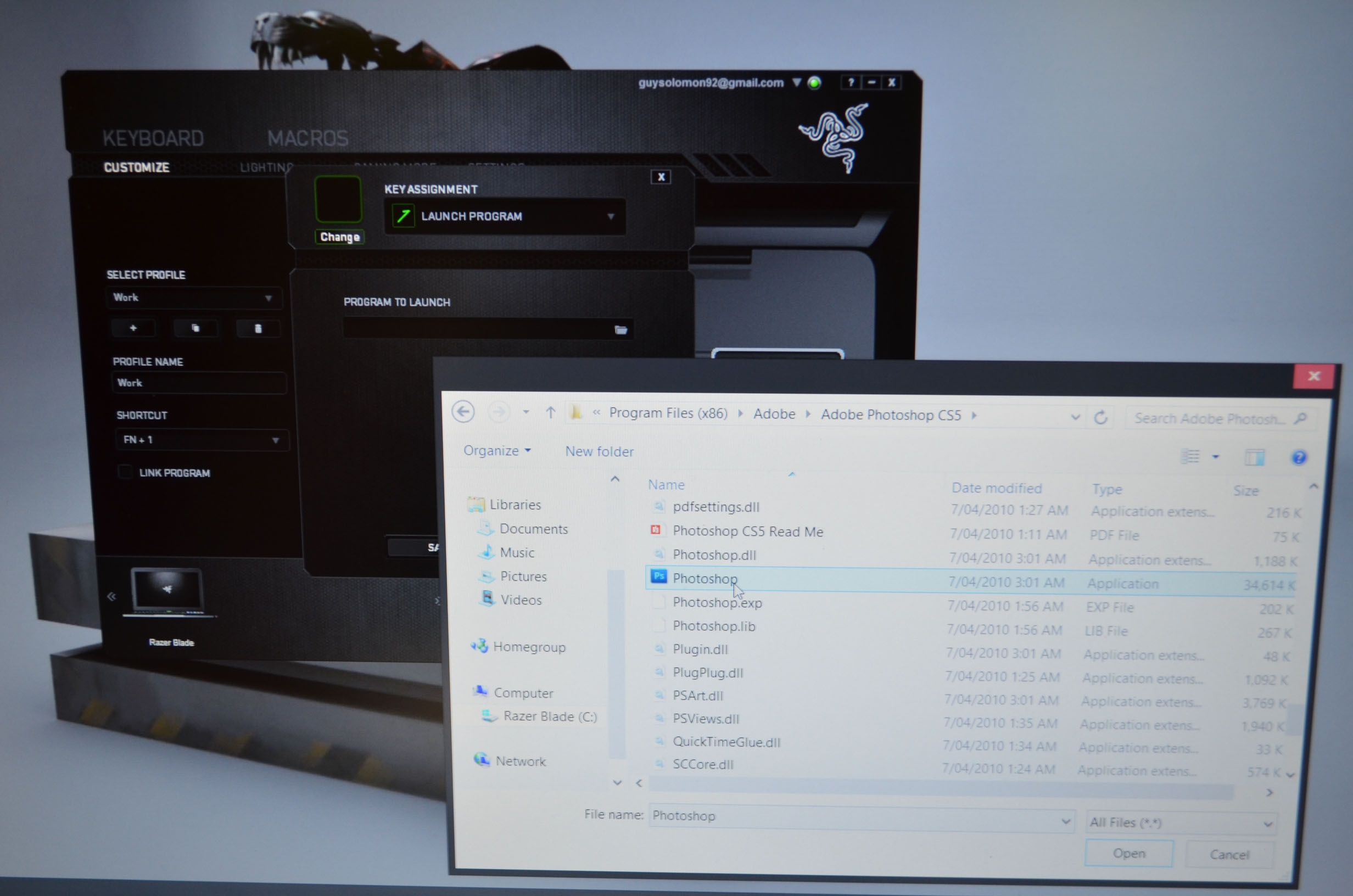Click Adobe Photoshop CS5 breadcrumb segment
1353x896 pixels.
[891, 415]
